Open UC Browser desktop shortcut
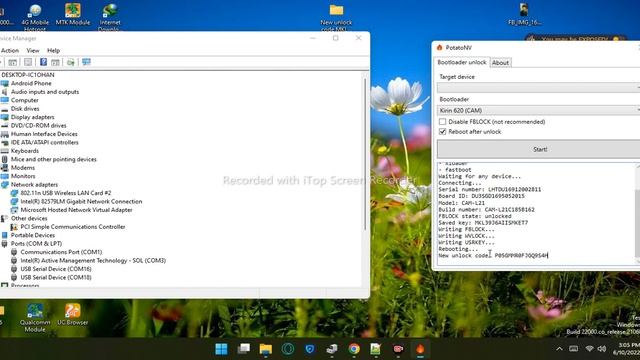Viewport: 640px width, 360px height. click(x=73, y=314)
